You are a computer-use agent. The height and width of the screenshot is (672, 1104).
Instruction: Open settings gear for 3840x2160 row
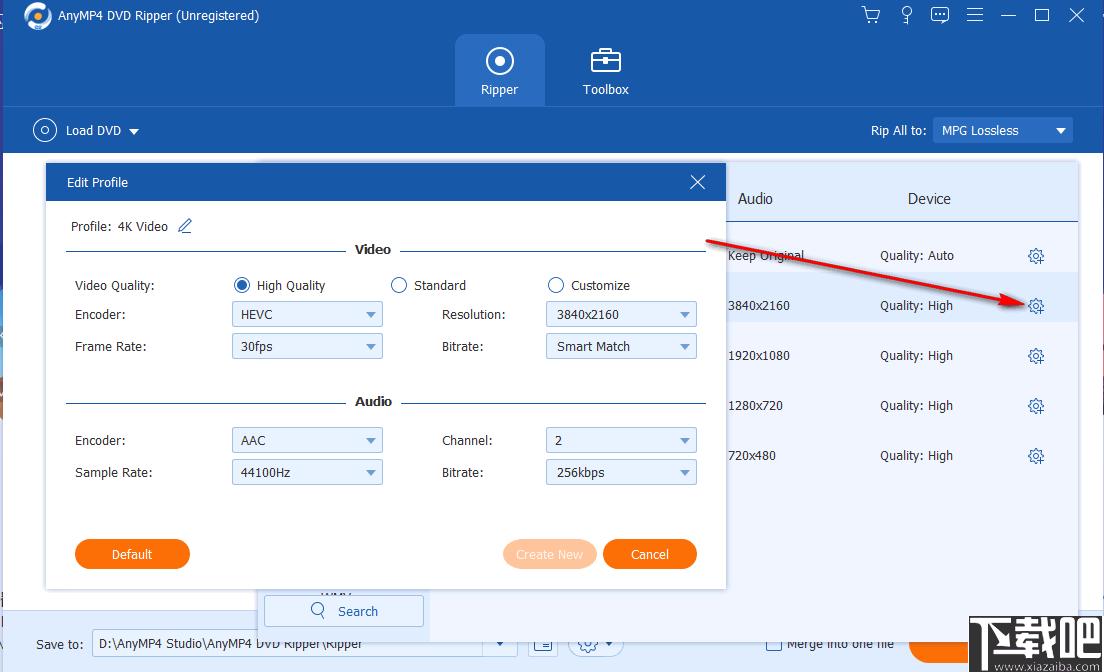(x=1036, y=306)
